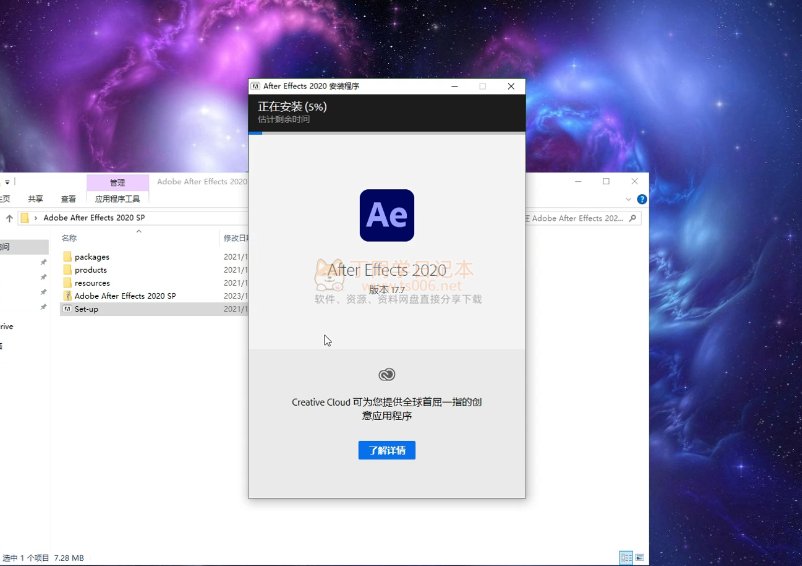
Task: Click the Creative Cloud icon
Action: click(387, 375)
